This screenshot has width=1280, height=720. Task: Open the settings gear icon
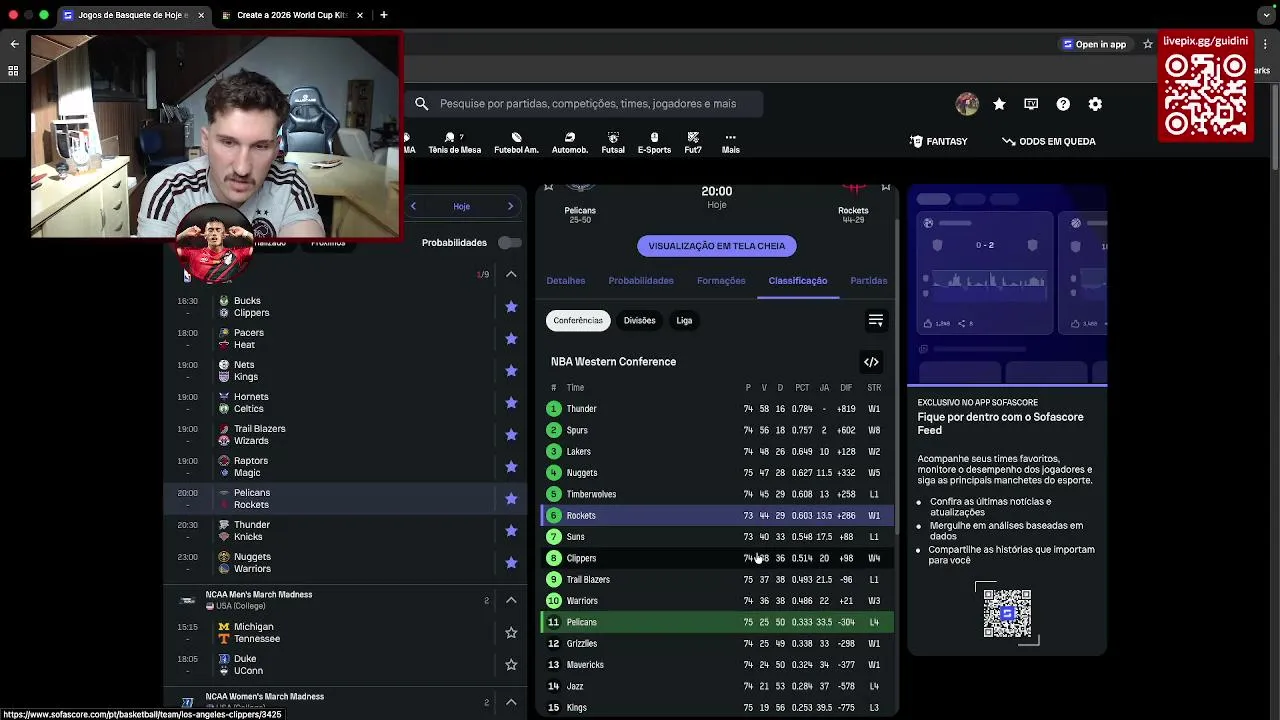coord(1095,104)
